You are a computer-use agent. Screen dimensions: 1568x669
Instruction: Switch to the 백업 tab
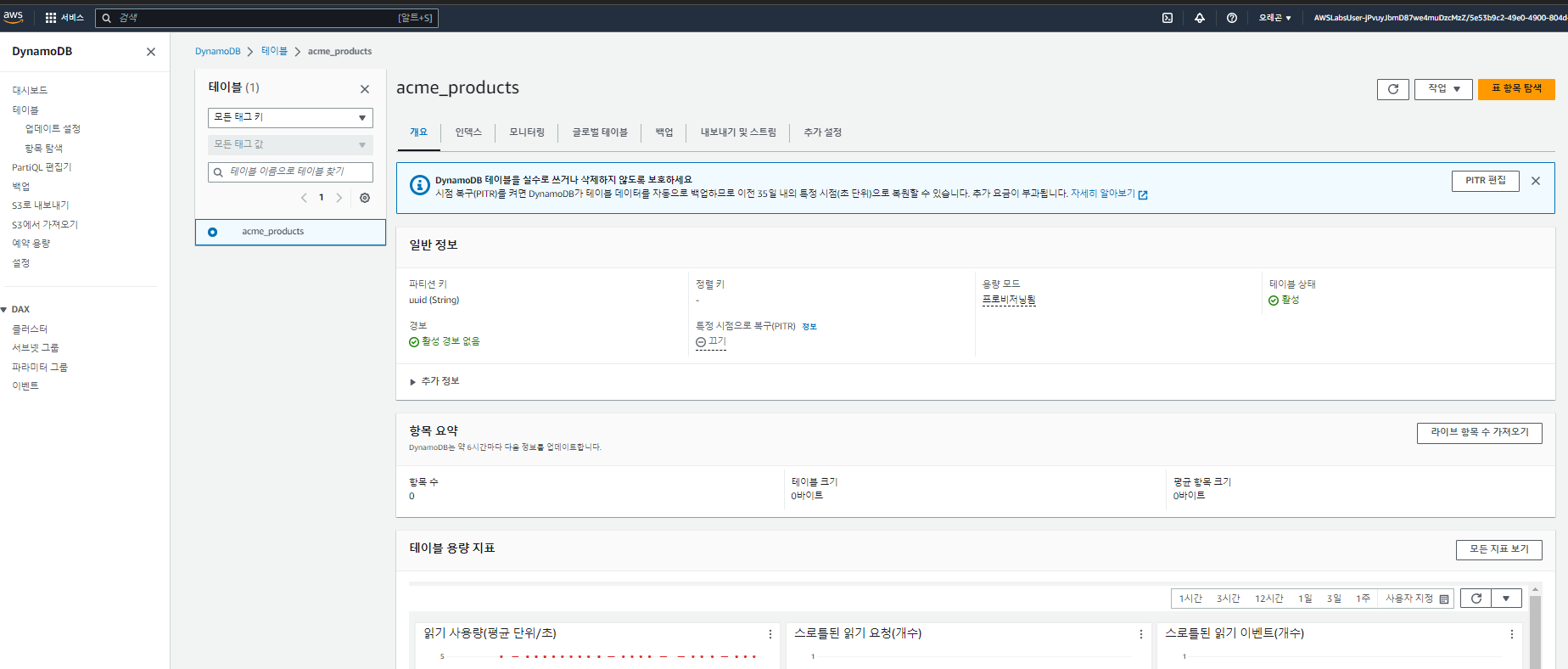pyautogui.click(x=664, y=132)
